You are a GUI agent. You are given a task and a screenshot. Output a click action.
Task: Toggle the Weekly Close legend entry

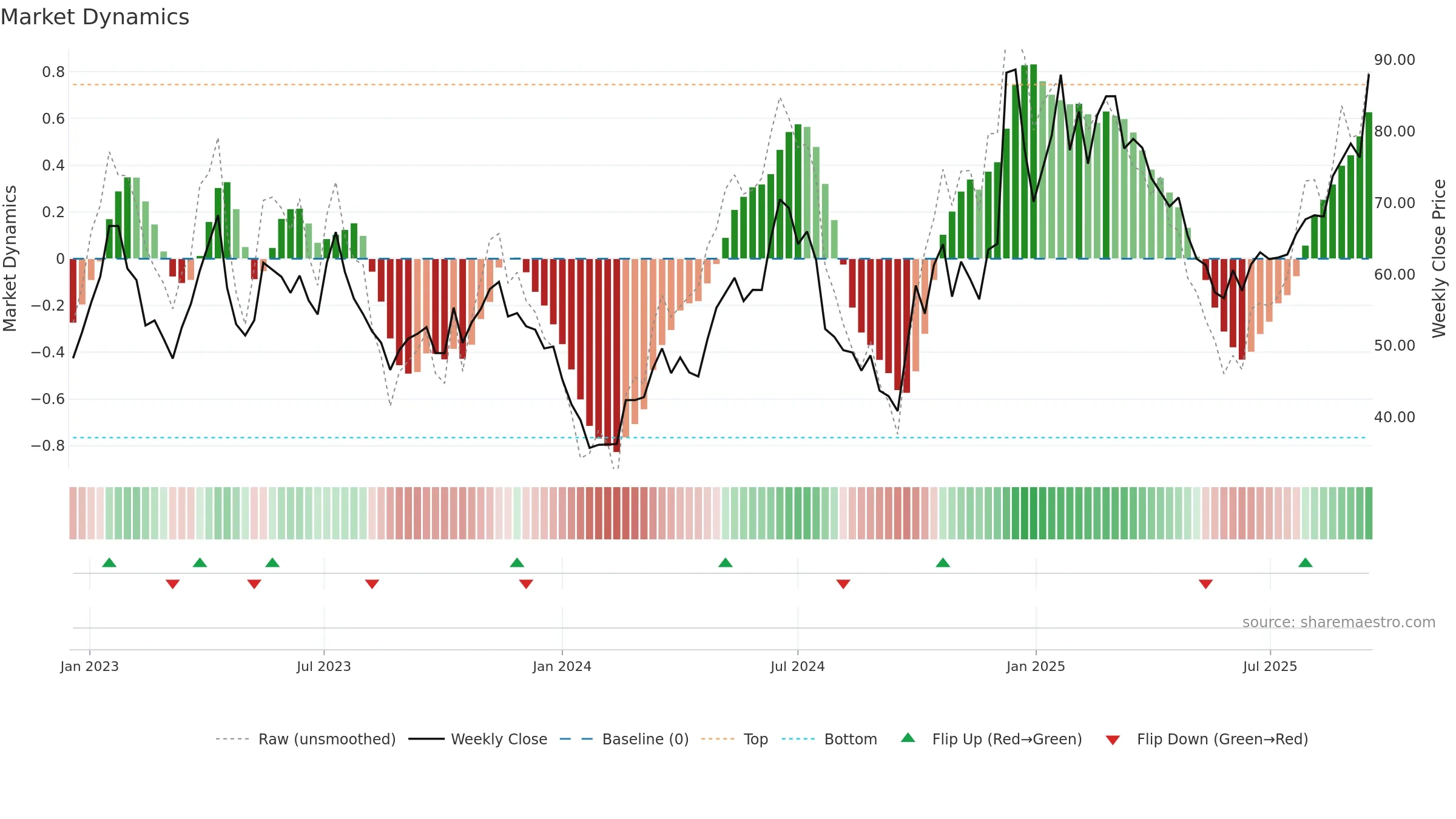coord(477,739)
